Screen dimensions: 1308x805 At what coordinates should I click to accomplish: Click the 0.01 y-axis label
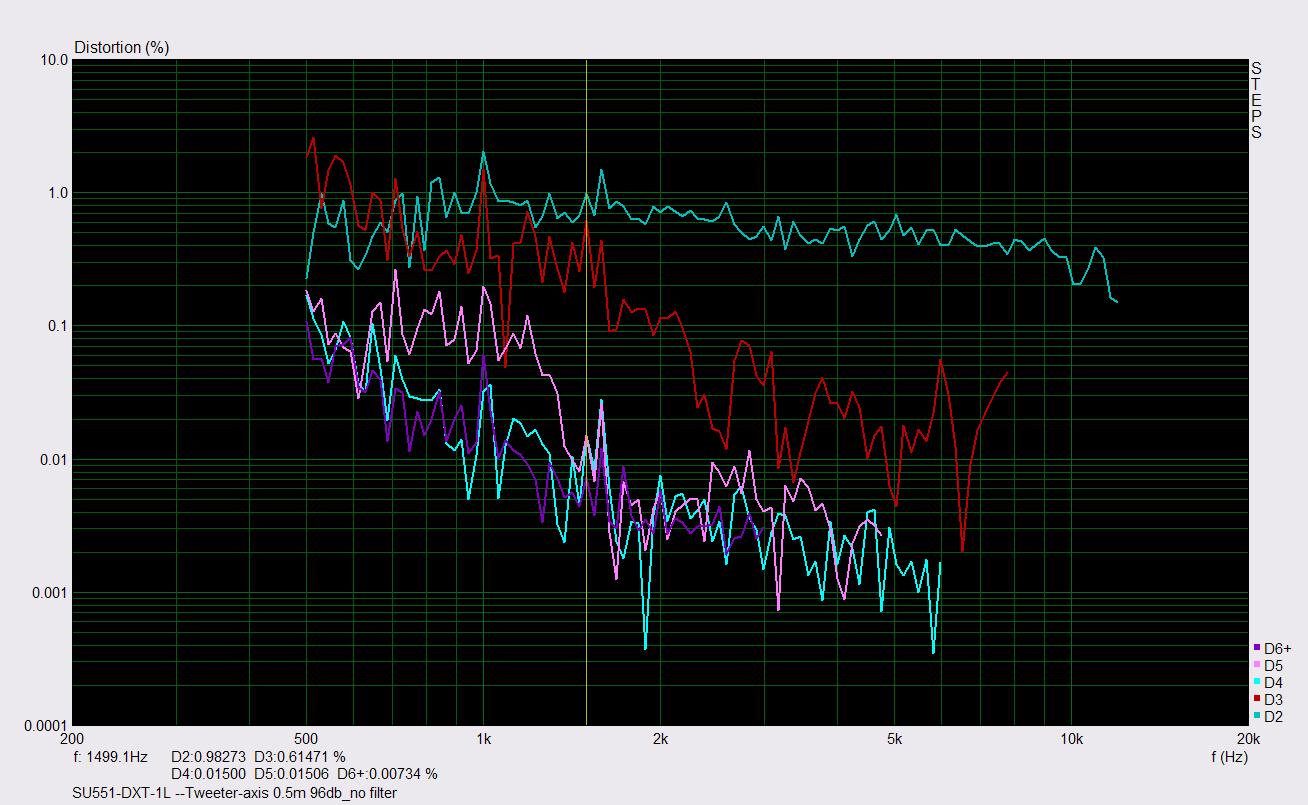[54, 459]
